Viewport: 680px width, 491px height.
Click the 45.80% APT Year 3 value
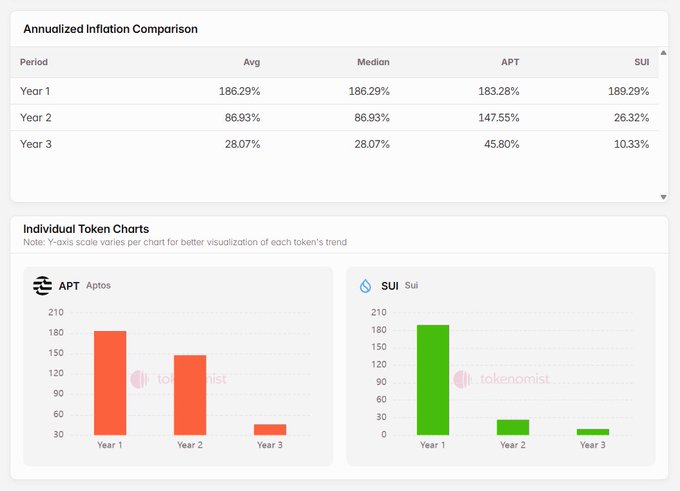(501, 144)
